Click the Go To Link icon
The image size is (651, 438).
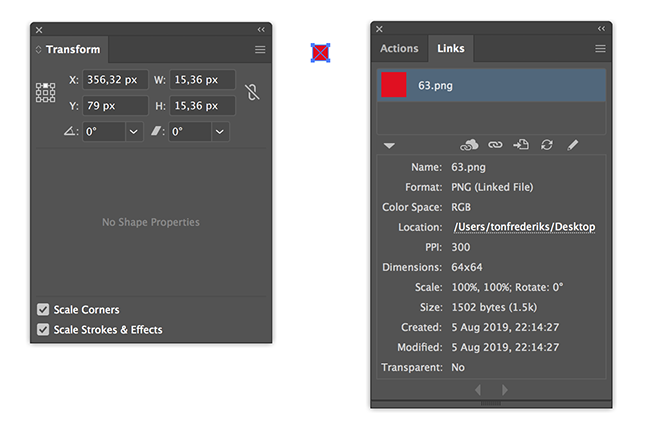point(521,144)
